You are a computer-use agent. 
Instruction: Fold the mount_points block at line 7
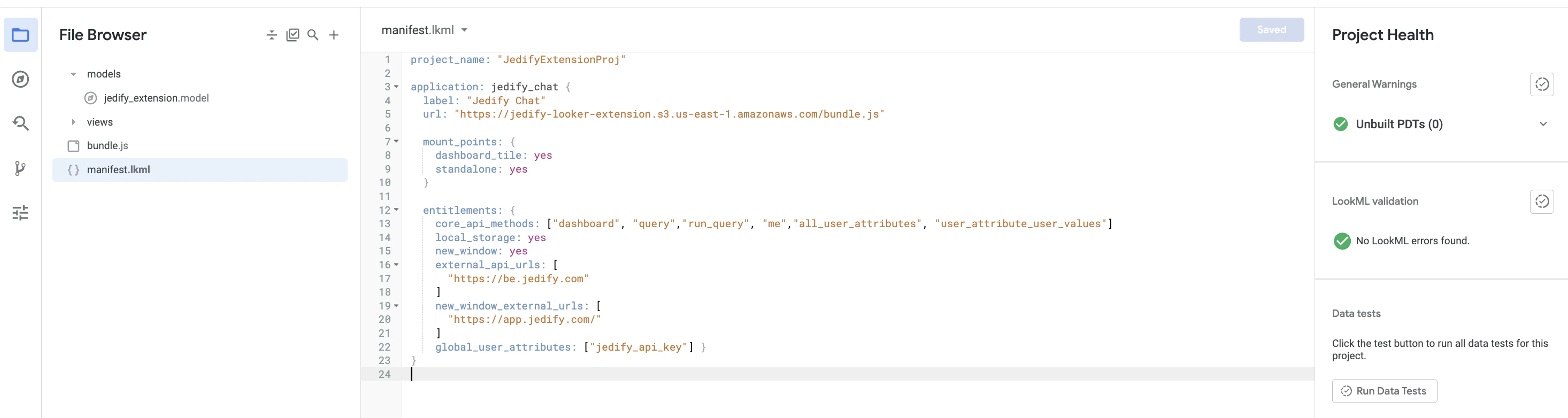pos(396,142)
